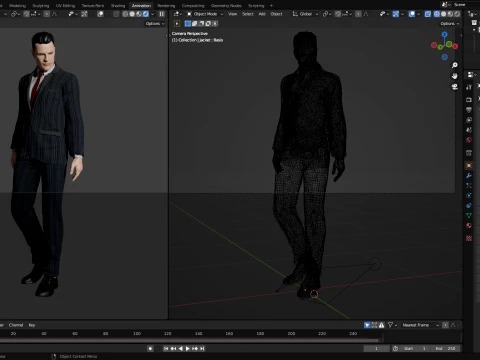Select solid shading in right viewport
480x360 pixels.
(x=443, y=14)
